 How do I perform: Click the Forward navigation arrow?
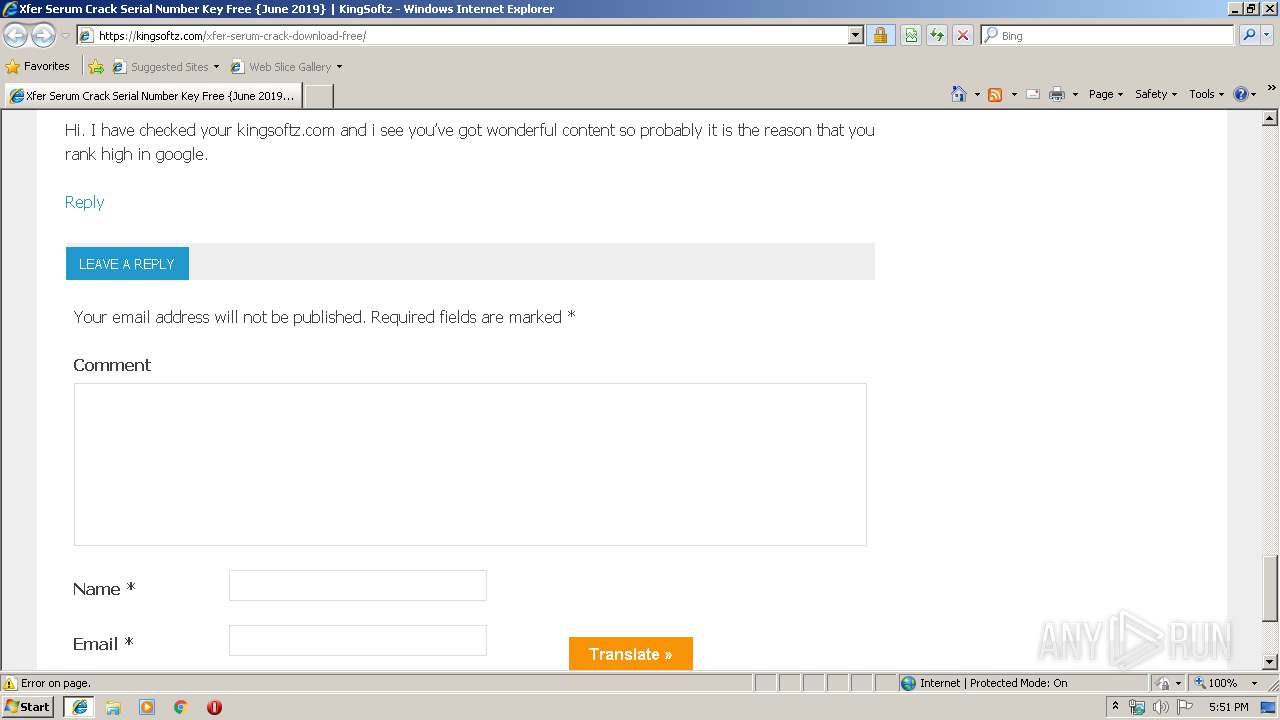point(43,36)
